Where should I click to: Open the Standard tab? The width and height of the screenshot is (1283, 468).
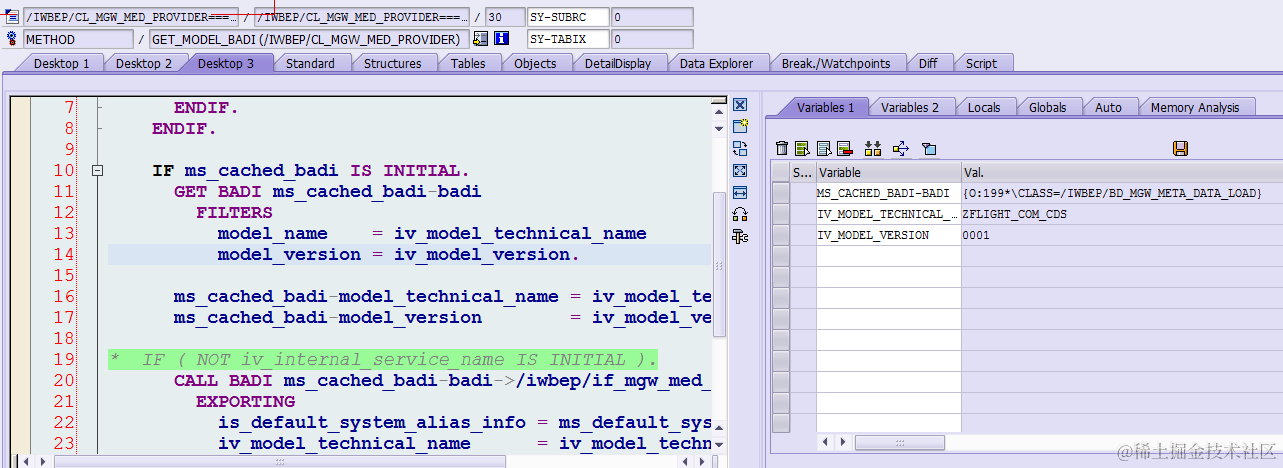(x=310, y=63)
